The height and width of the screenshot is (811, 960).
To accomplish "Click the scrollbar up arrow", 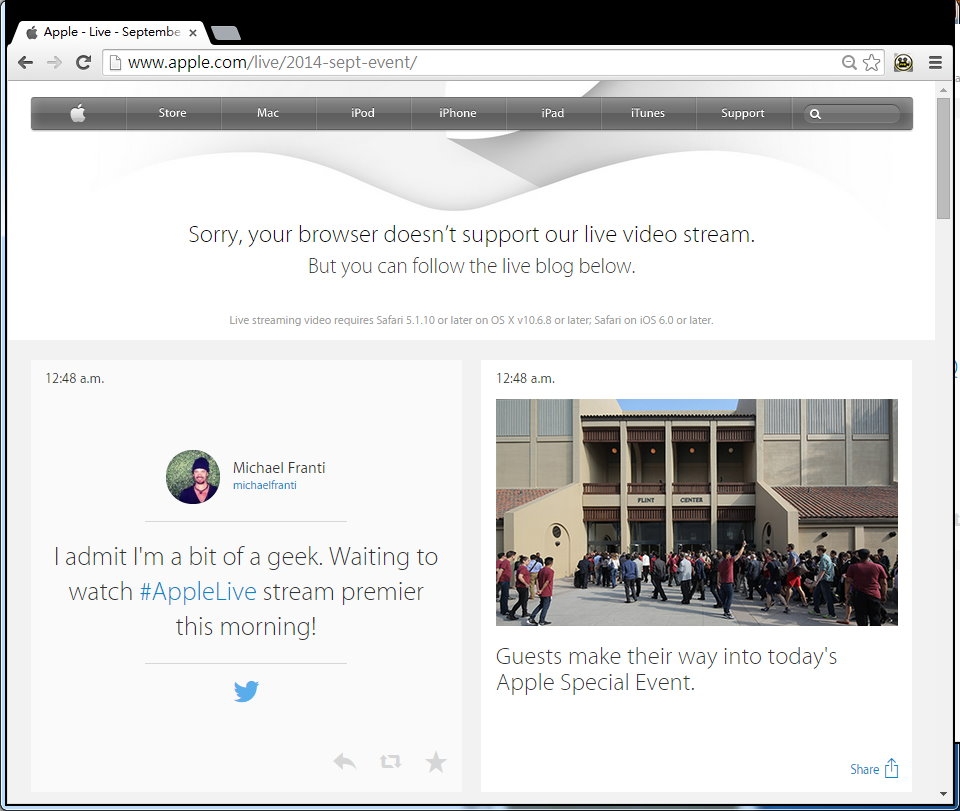I will (x=943, y=90).
